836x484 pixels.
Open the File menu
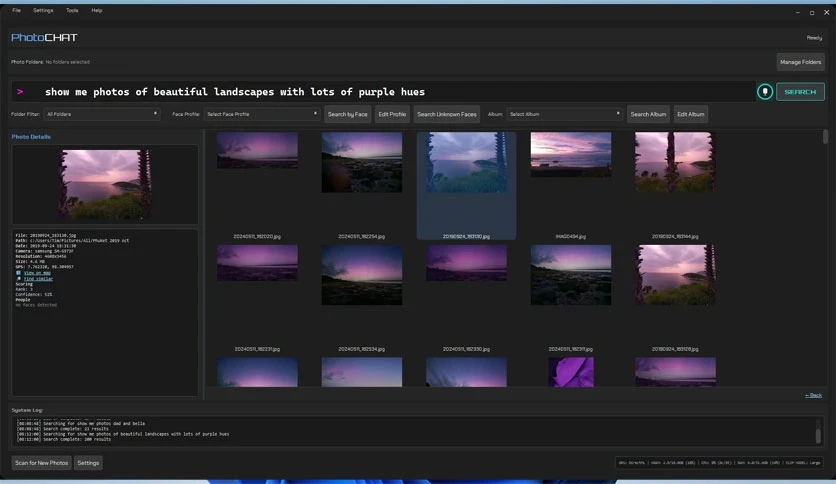point(17,10)
